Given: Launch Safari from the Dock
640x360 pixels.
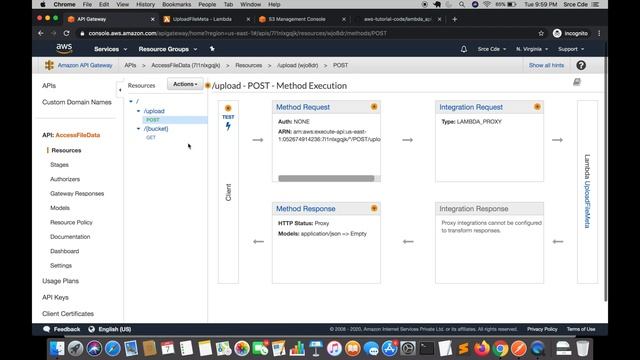Looking at the screenshot, I should (x=113, y=349).
